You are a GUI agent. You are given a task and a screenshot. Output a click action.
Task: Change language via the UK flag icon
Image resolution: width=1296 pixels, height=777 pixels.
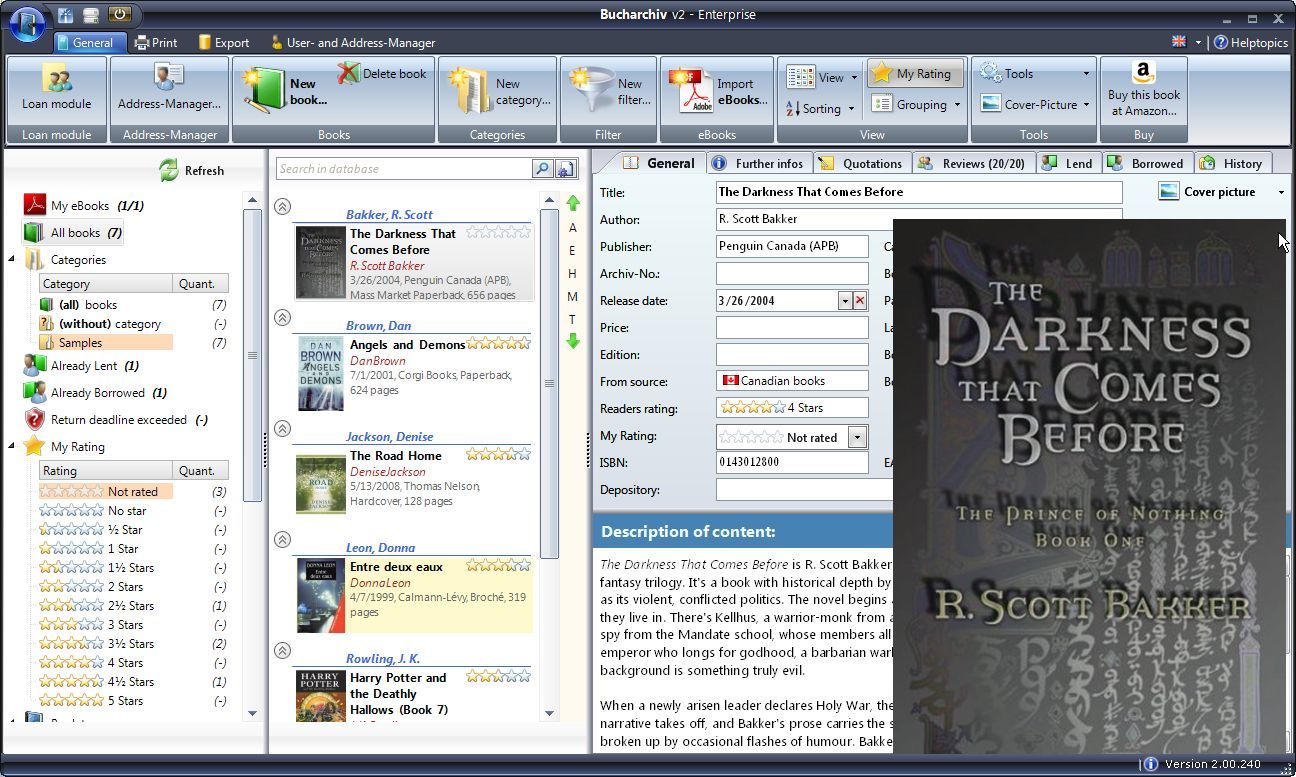click(1179, 42)
